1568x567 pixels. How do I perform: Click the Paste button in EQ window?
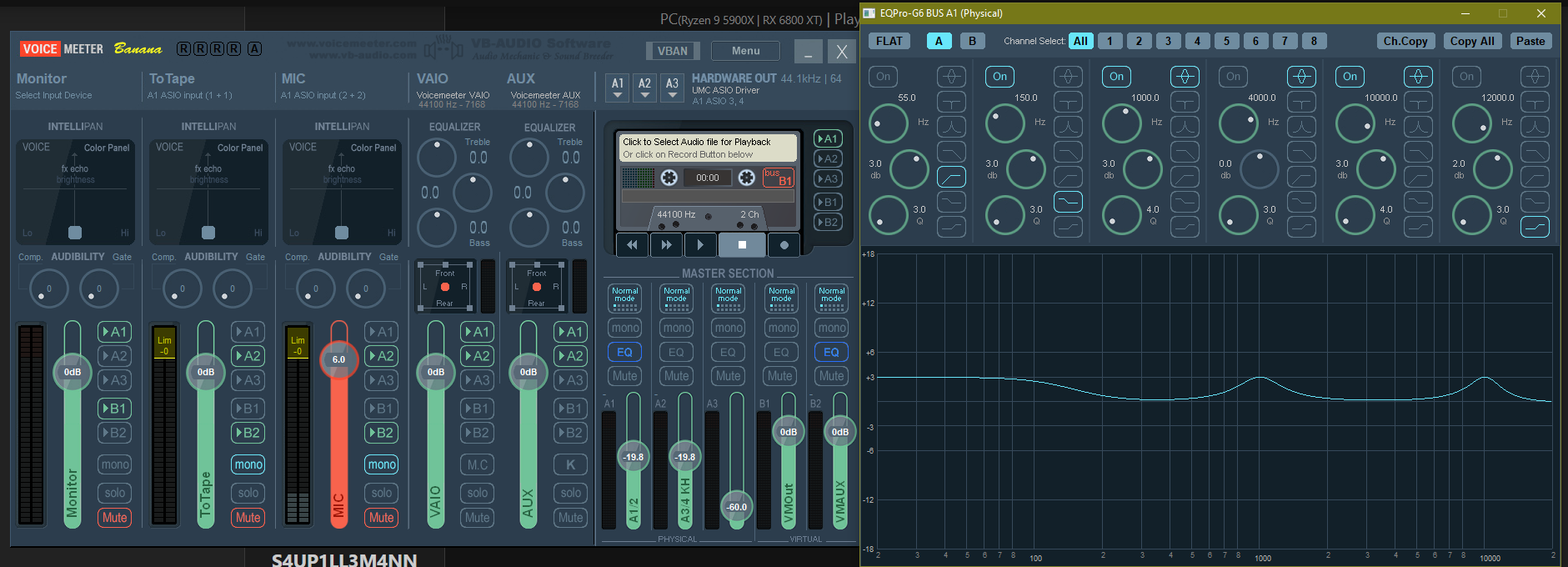tap(1530, 41)
